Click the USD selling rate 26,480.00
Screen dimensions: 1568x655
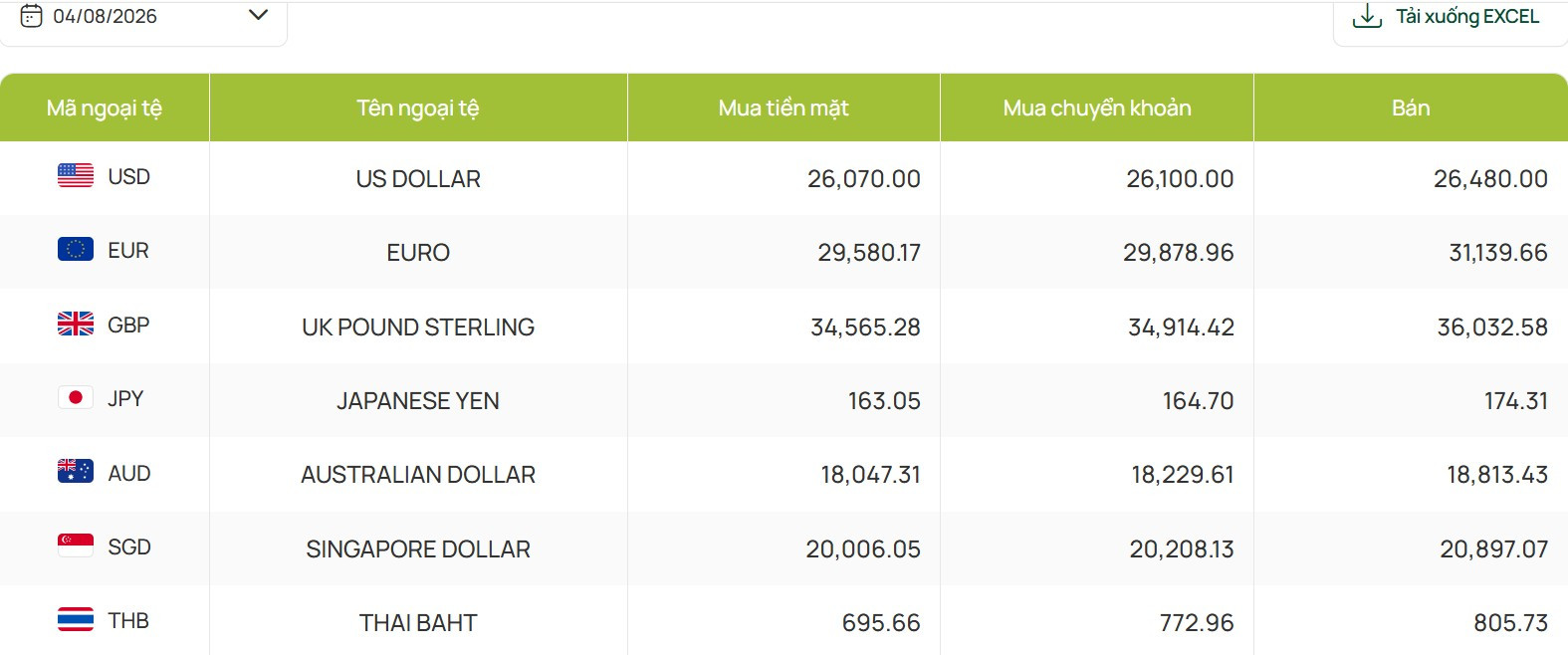(x=1490, y=179)
